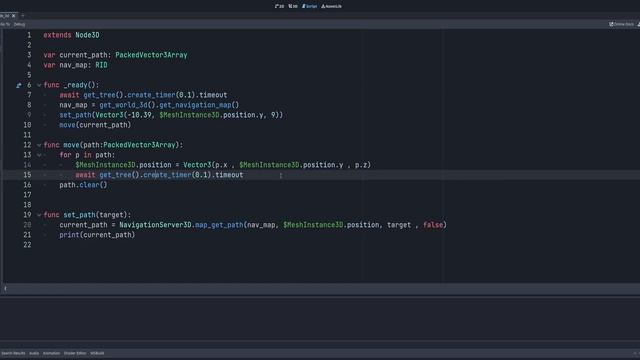640x360 pixels.
Task: Click 'get_navigation_map' on line 8
Action: point(195,105)
